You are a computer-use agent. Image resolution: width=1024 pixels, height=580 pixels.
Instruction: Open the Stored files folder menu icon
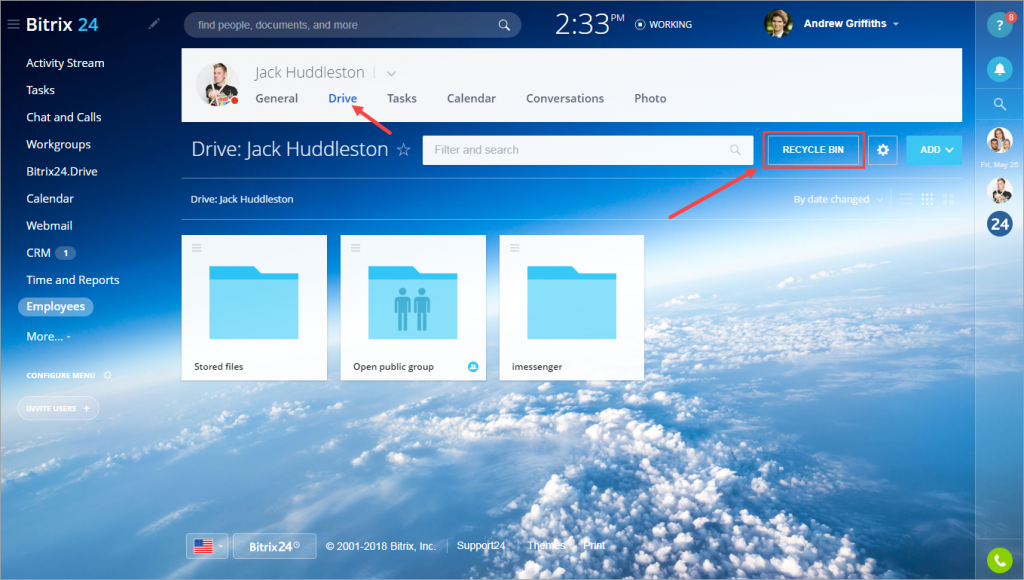197,248
